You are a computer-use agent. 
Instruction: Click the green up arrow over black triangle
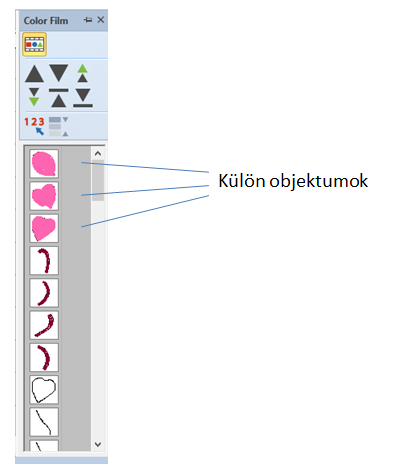coord(82,73)
